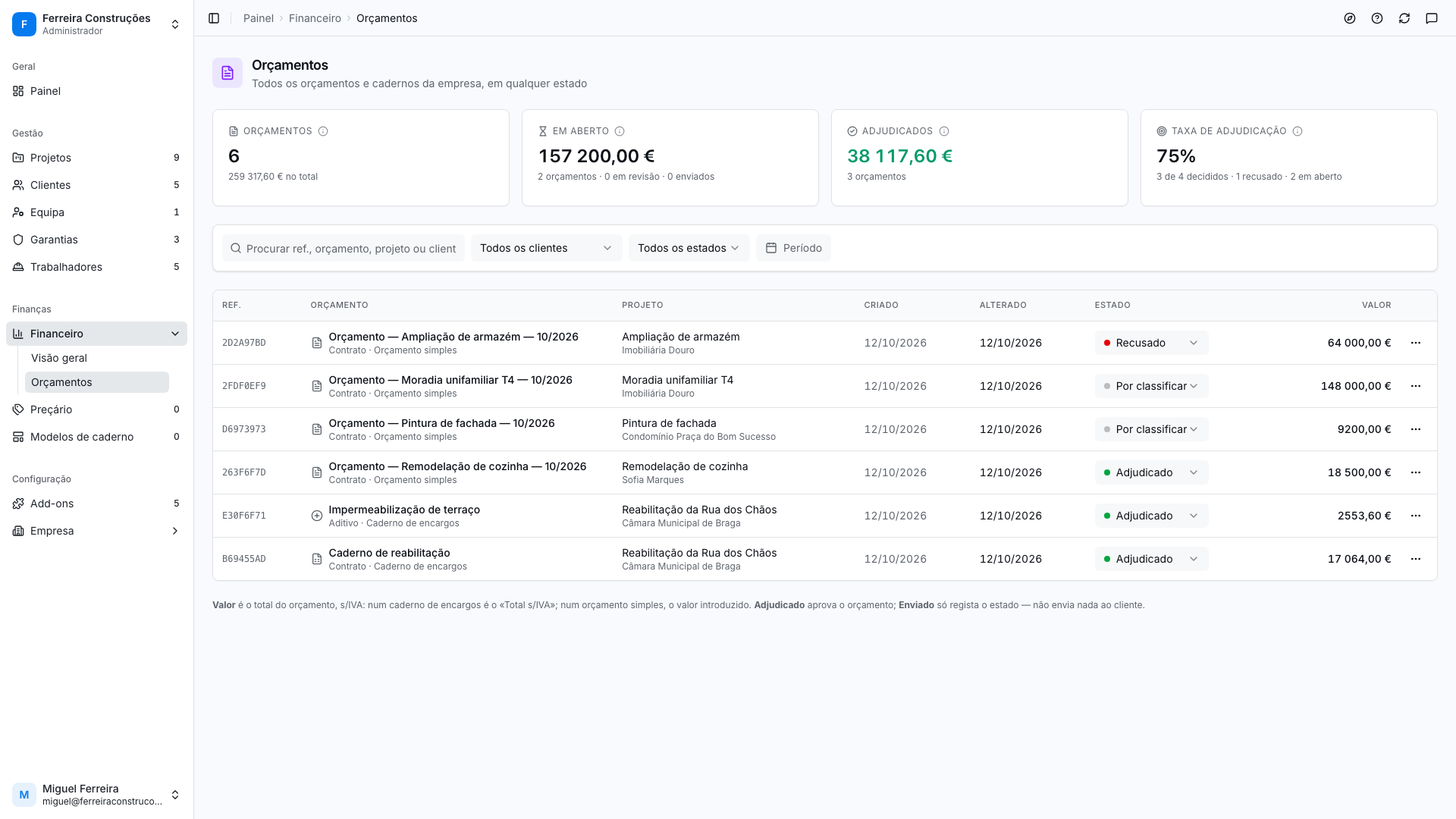This screenshot has height=819, width=1456.
Task: Navigate to Painel breadcrumb link
Action: click(258, 18)
